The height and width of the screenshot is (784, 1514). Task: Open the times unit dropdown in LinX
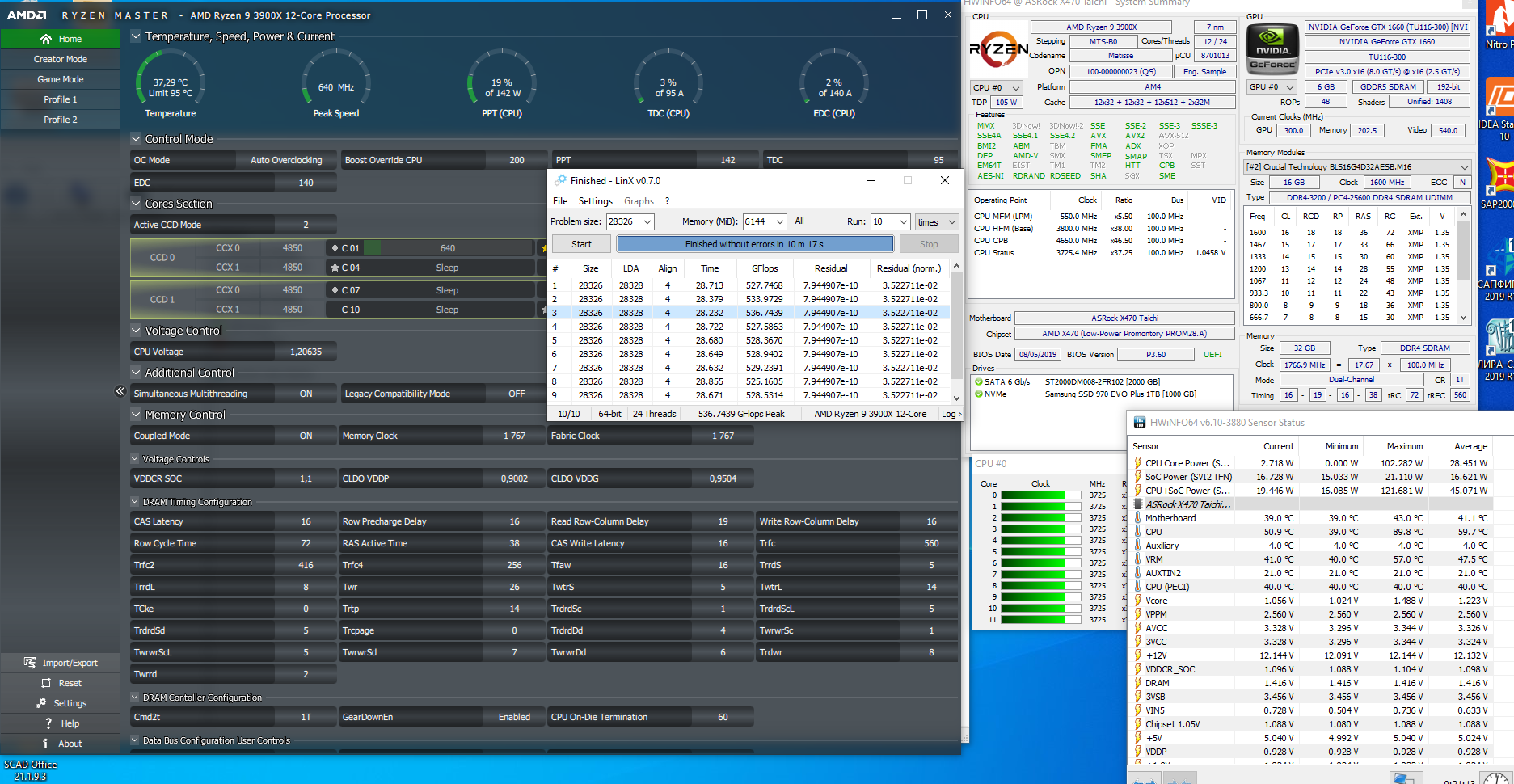[x=937, y=221]
